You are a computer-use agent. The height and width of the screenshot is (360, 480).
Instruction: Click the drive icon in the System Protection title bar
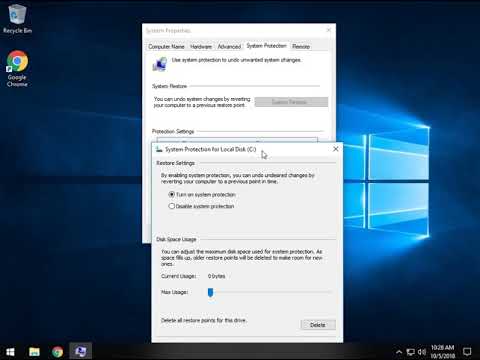tap(159, 149)
